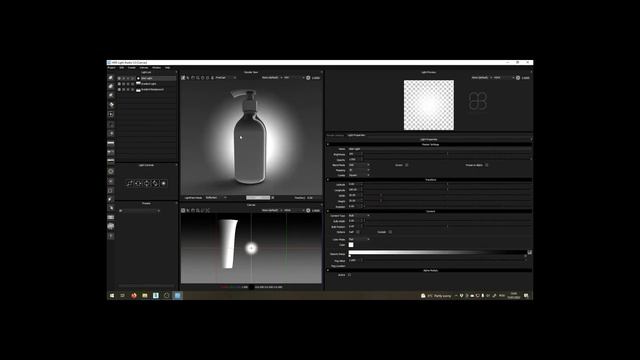Screen dimensions: 640x360
Task: Click the topmost light-type icon in the left toolbar
Action: click(x=111, y=78)
